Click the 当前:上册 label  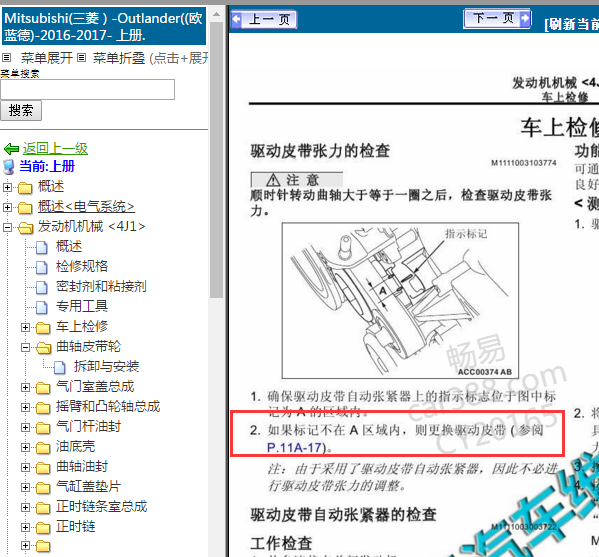click(47, 166)
